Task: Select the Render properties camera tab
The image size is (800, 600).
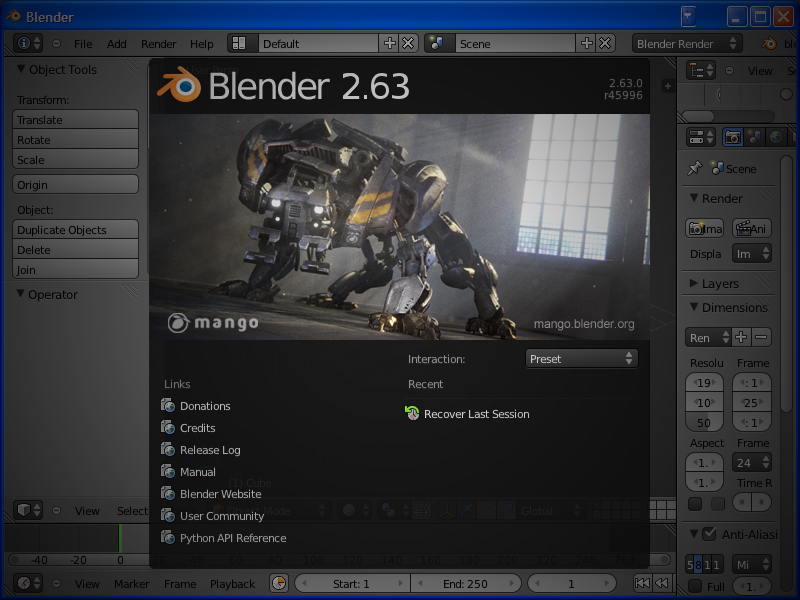Action: (x=733, y=137)
